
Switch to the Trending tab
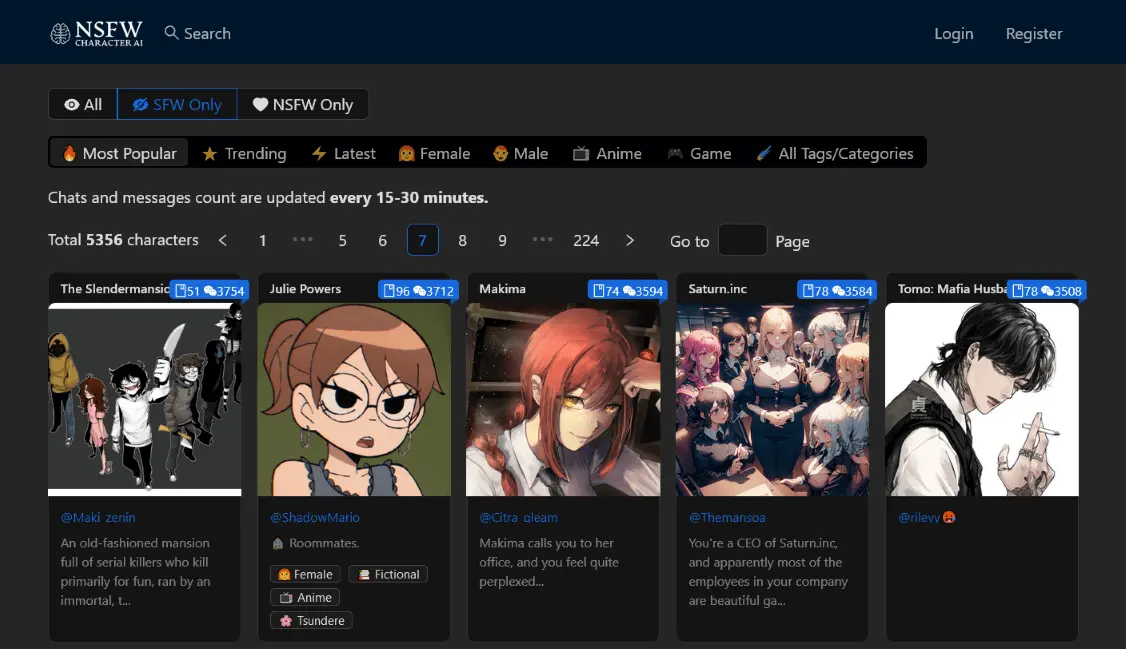(244, 154)
